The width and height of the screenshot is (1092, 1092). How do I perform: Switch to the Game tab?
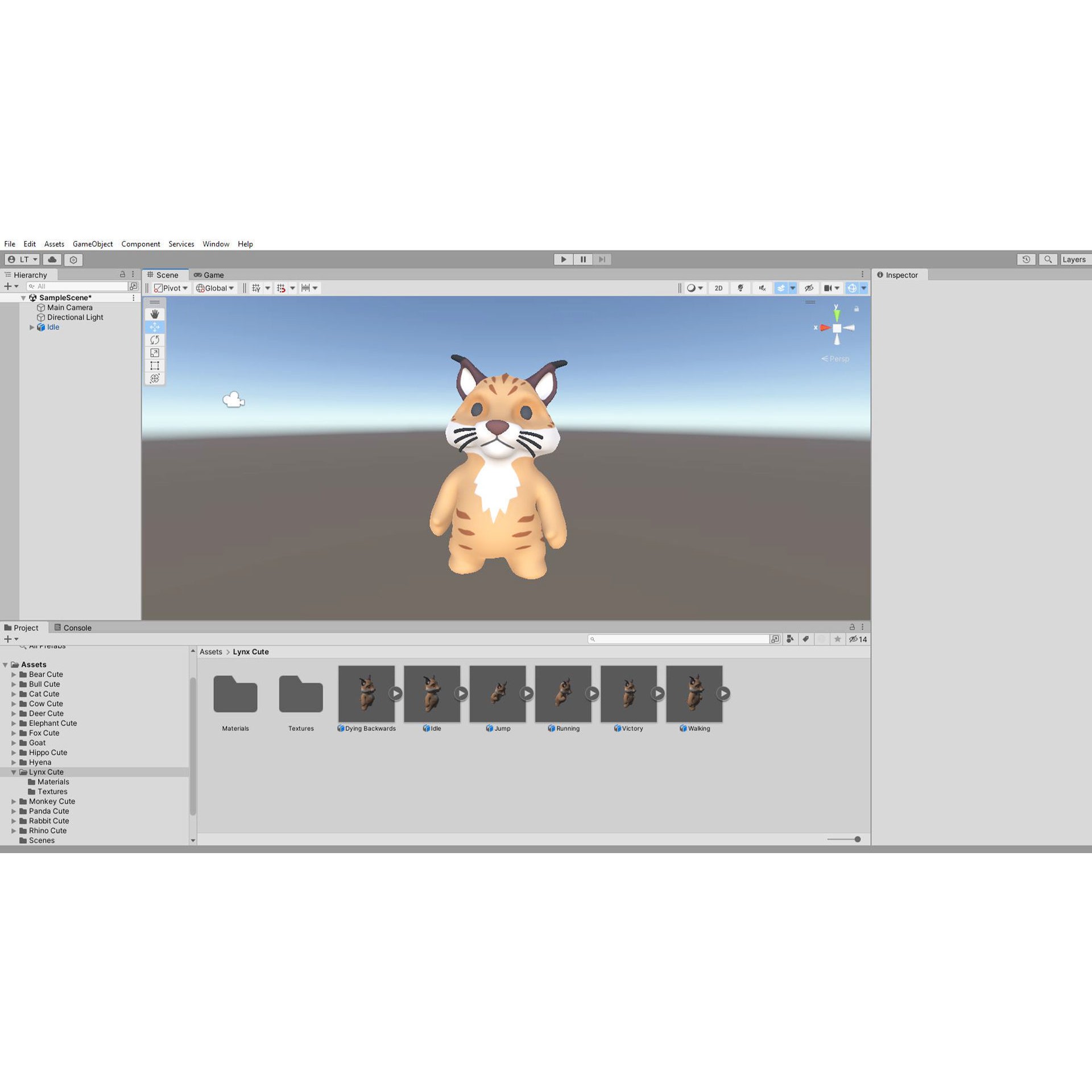click(211, 275)
